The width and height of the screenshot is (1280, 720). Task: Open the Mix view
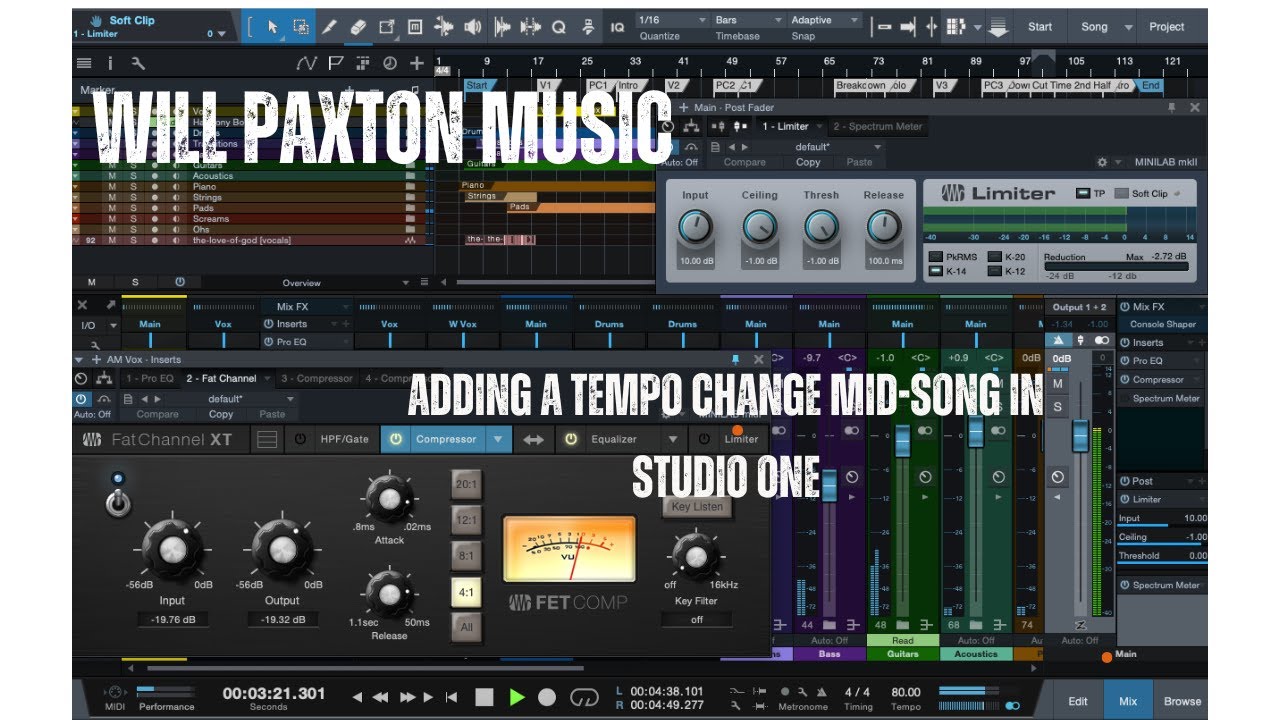point(1128,701)
